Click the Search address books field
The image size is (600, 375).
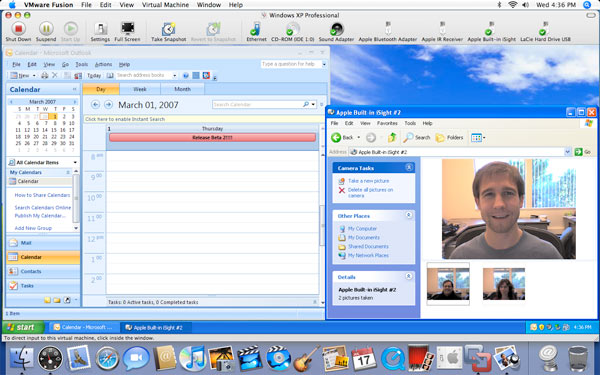(x=144, y=75)
